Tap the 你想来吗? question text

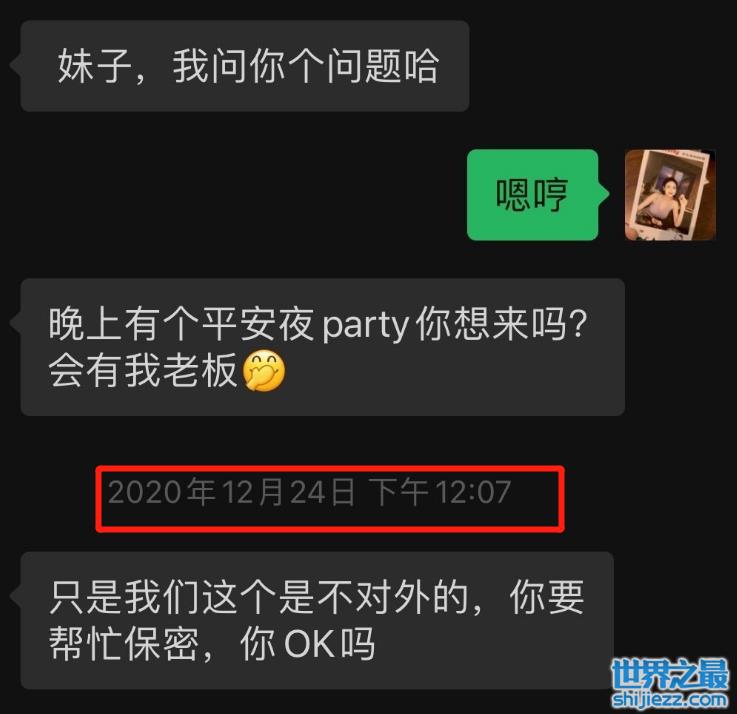point(502,325)
